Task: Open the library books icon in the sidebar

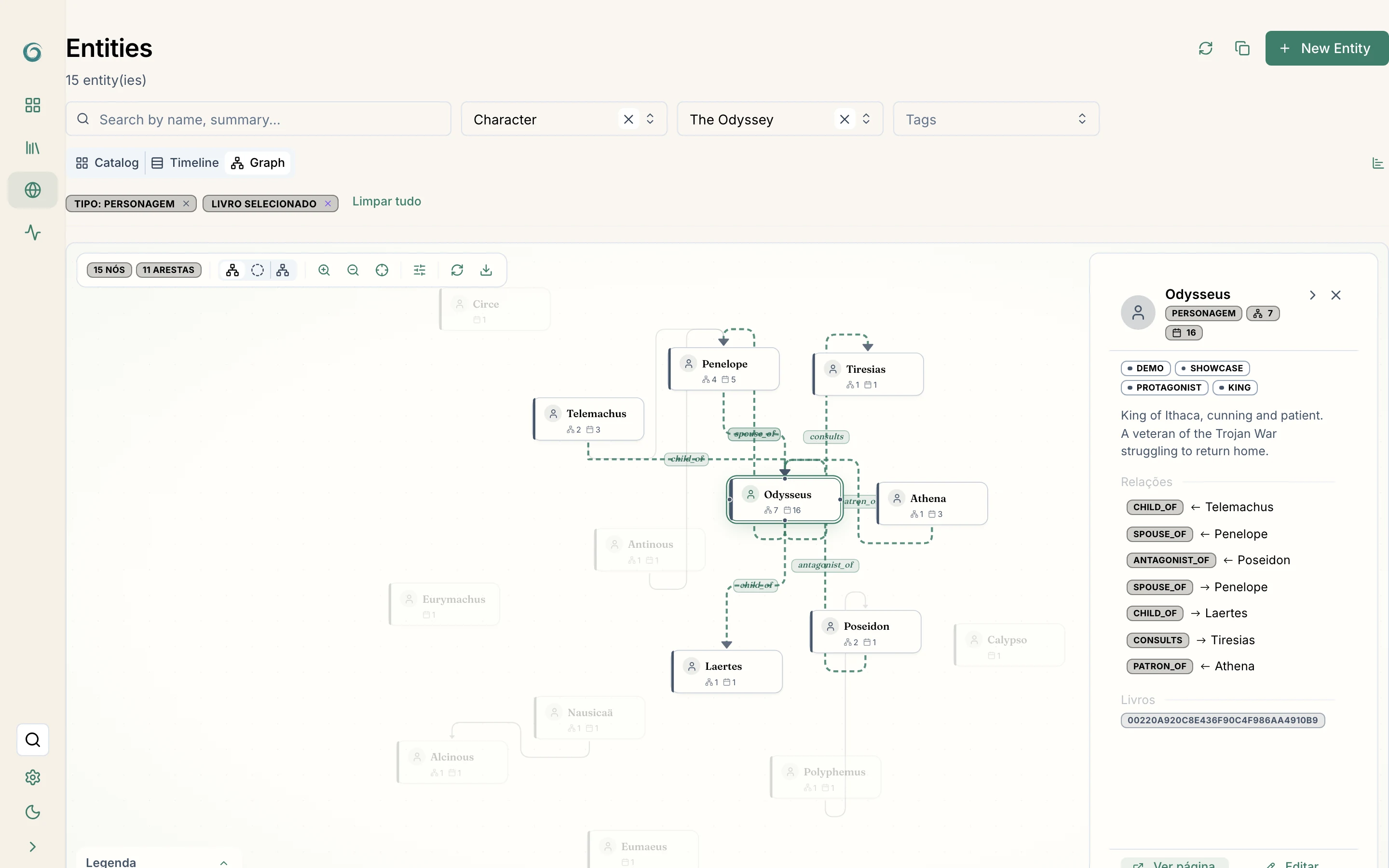Action: (33, 148)
